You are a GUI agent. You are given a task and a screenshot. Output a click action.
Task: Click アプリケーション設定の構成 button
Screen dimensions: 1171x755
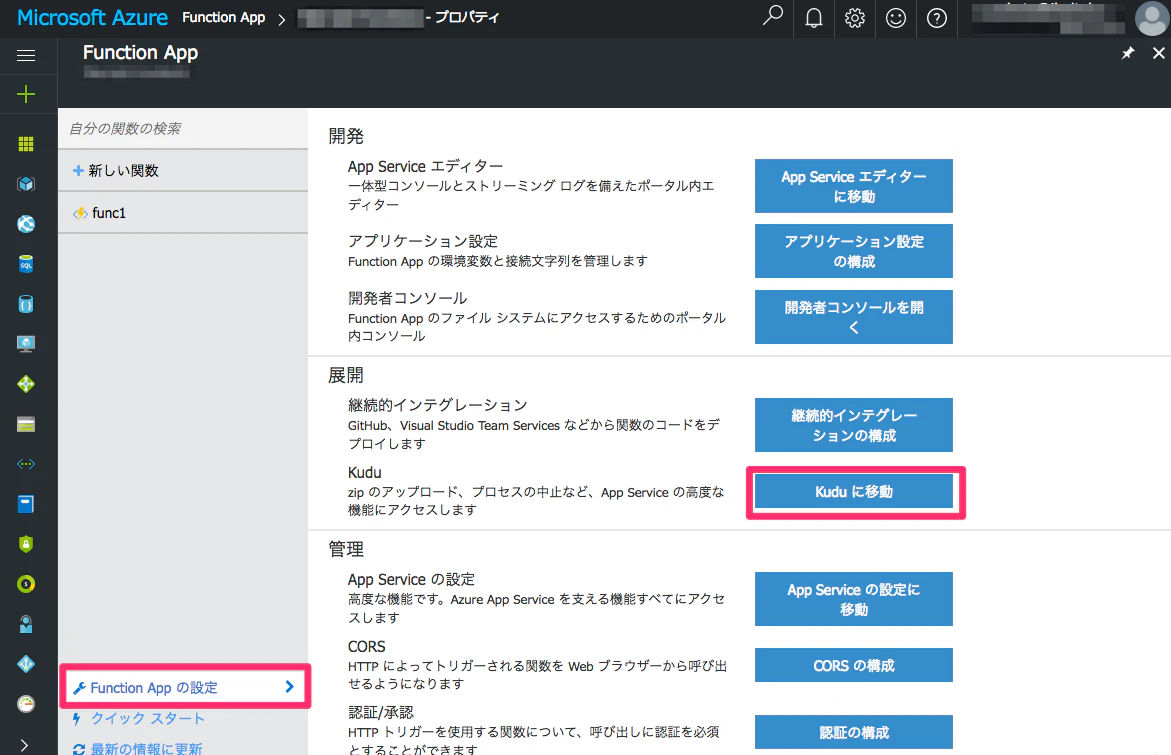[854, 251]
